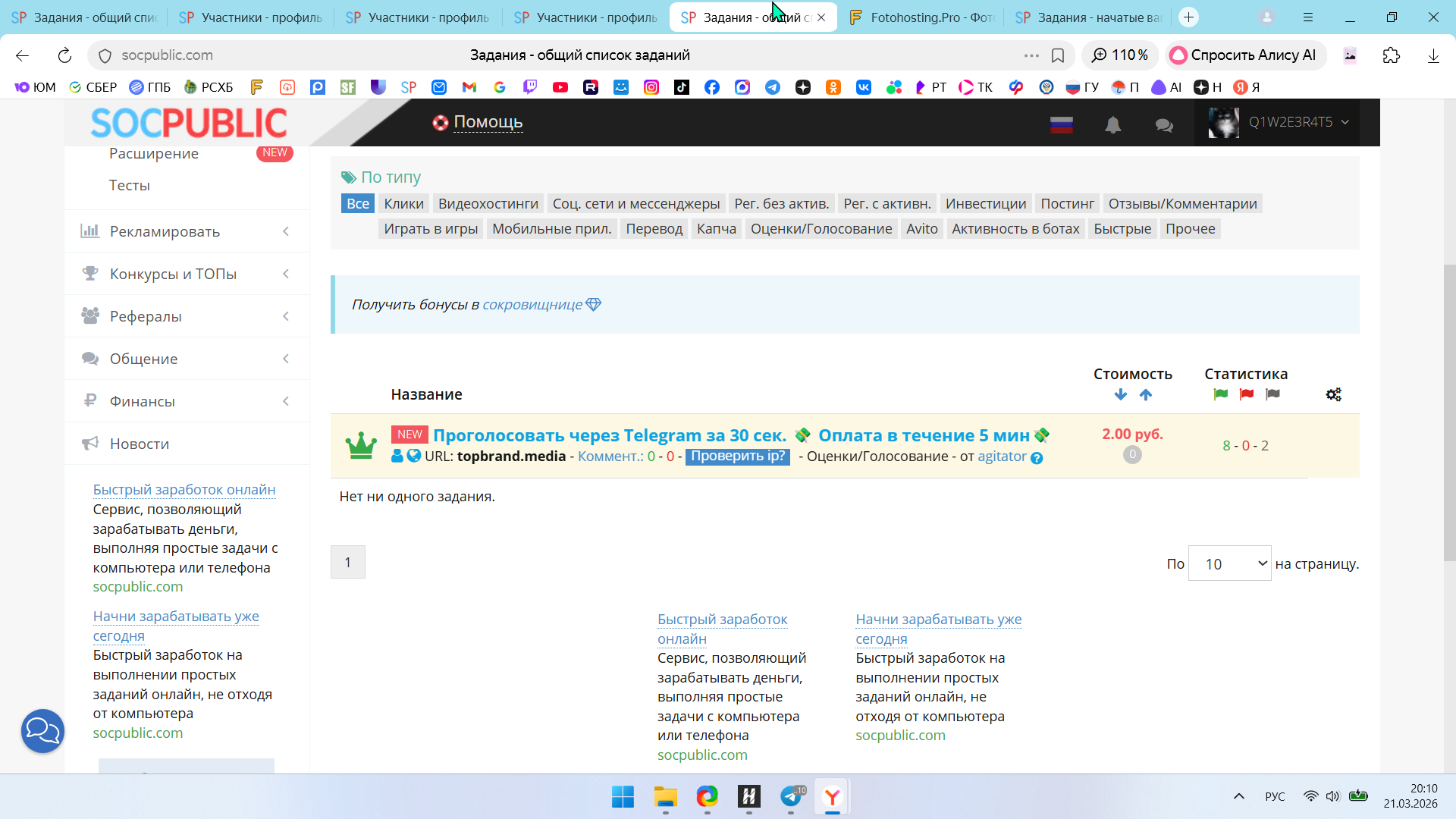This screenshot has width=1456, height=819.
Task: Click the green flag statistics icon
Action: [x=1220, y=394]
